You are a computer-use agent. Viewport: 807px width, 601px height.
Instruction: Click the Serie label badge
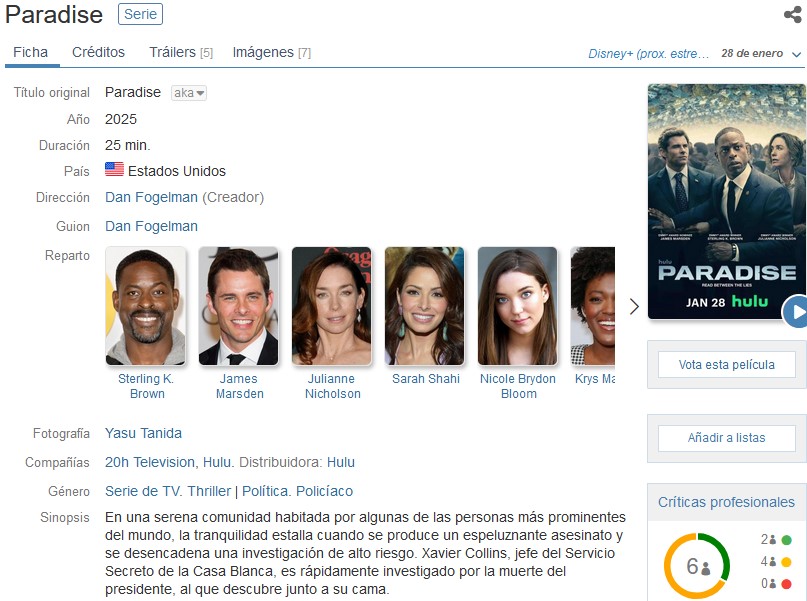pyautogui.click(x=141, y=14)
